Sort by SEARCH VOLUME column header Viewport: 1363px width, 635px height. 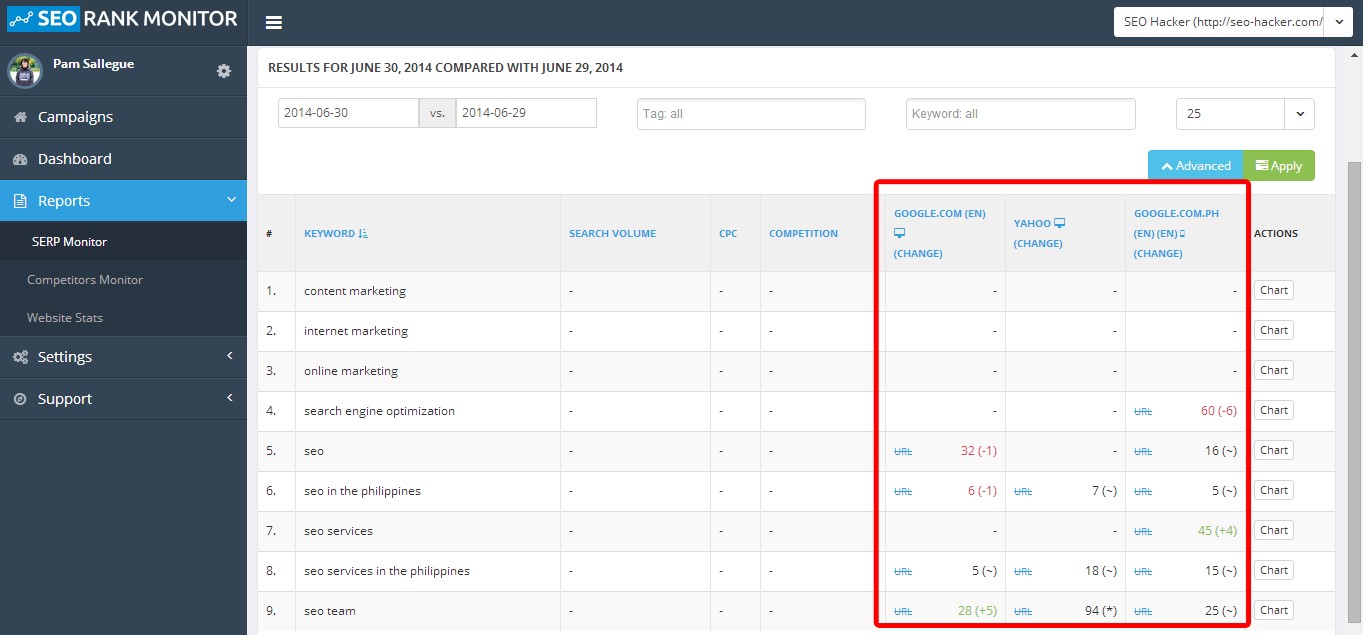coord(612,233)
